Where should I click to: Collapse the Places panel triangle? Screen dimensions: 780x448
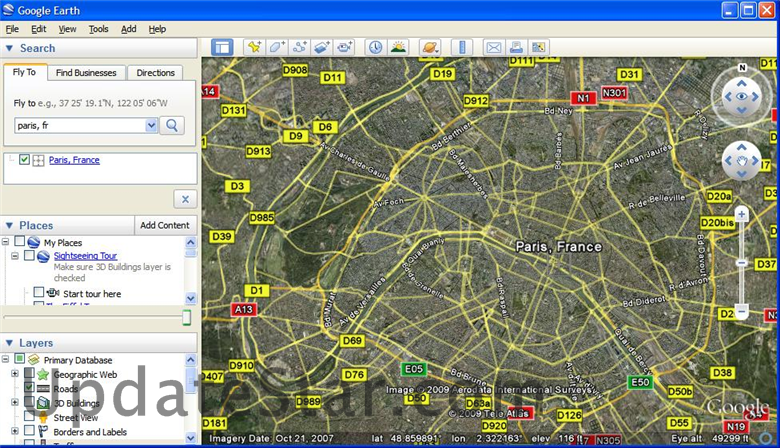point(9,225)
